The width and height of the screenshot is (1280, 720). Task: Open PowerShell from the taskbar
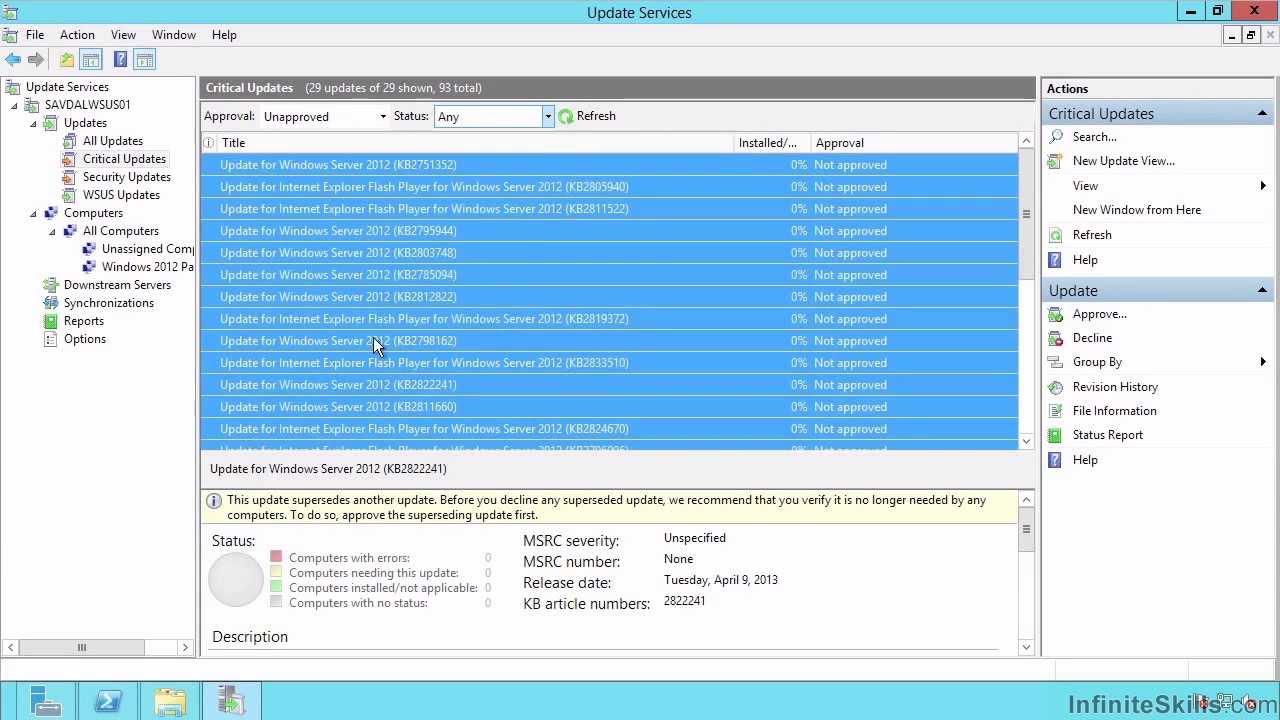(x=108, y=701)
